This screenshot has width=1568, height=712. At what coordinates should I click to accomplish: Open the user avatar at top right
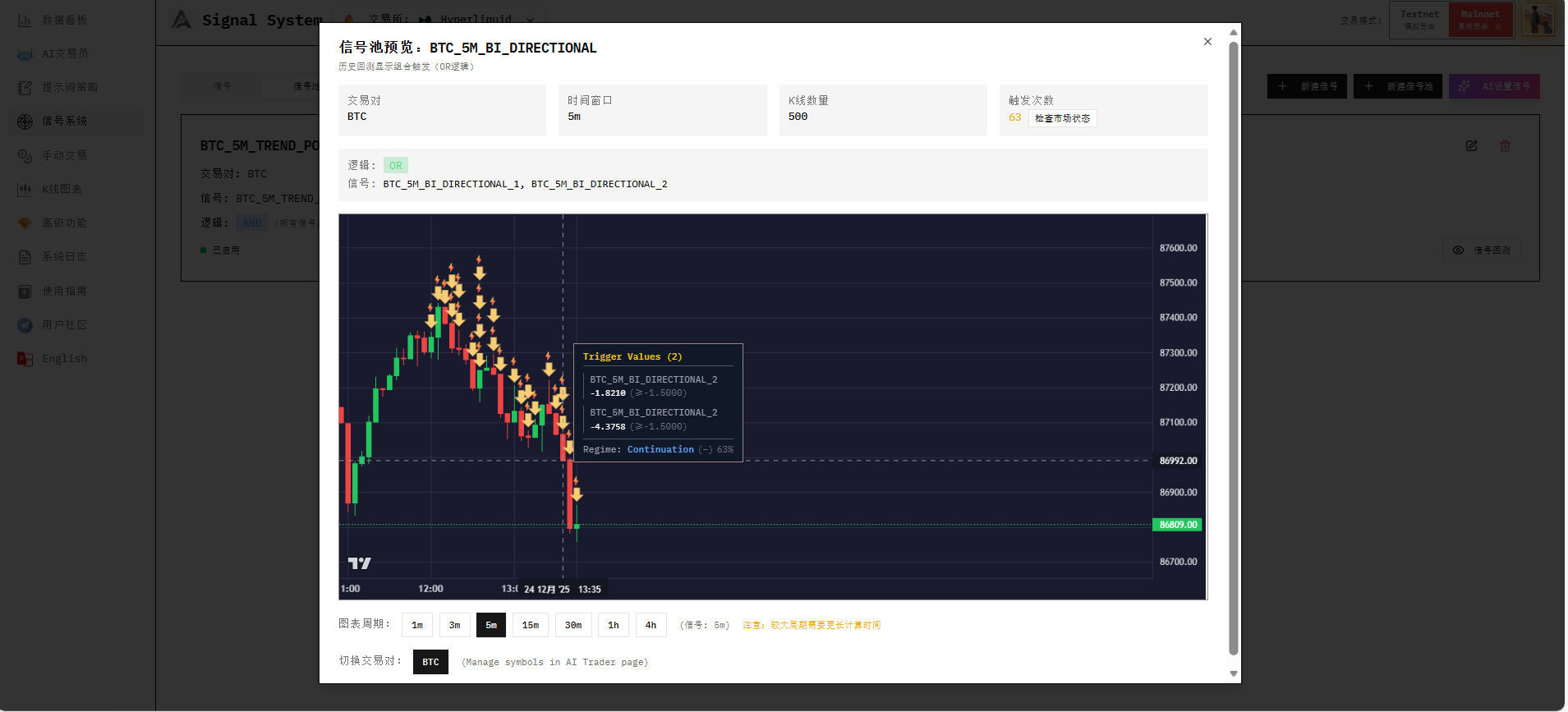coord(1538,19)
